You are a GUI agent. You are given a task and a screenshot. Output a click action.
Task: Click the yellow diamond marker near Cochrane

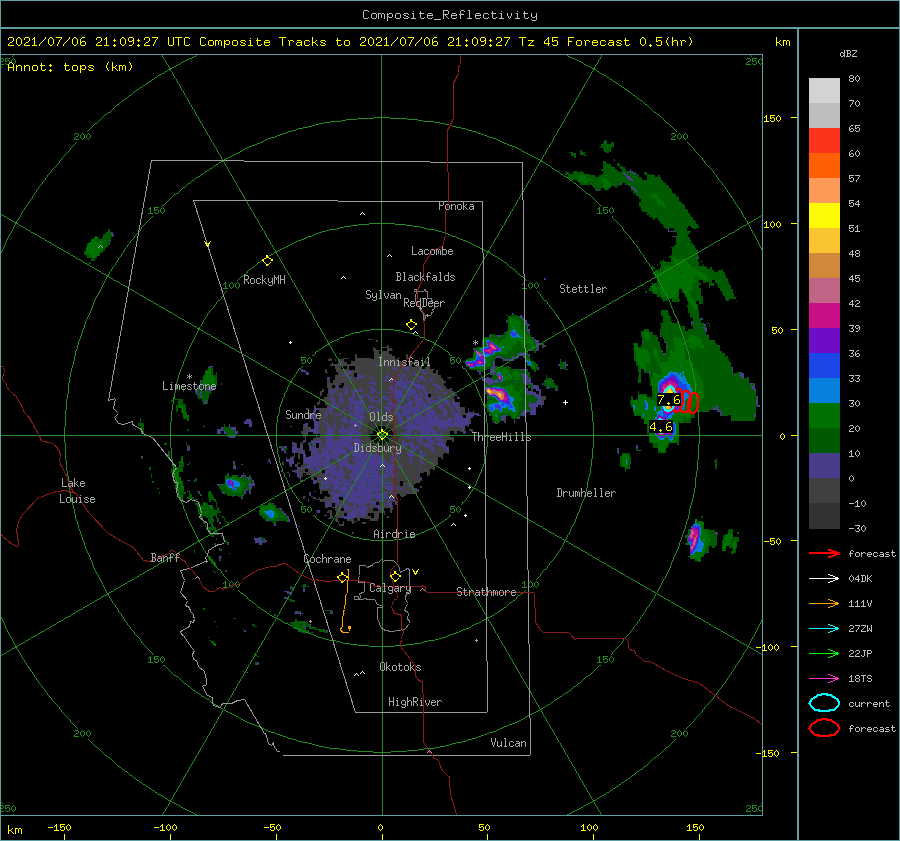[x=343, y=577]
